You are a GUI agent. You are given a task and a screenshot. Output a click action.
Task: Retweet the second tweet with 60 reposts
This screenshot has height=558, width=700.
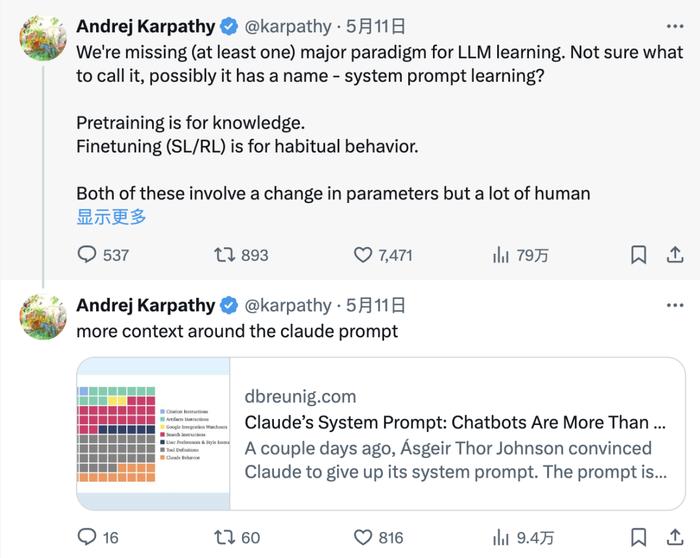(237, 537)
